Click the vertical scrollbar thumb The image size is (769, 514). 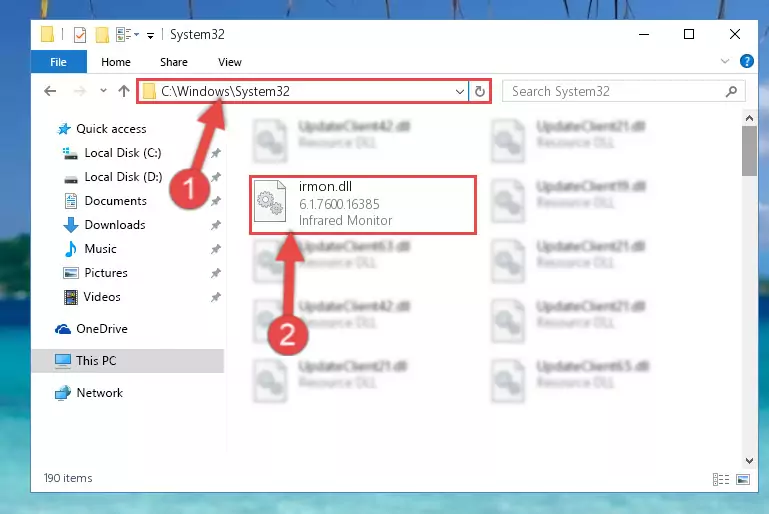point(749,151)
